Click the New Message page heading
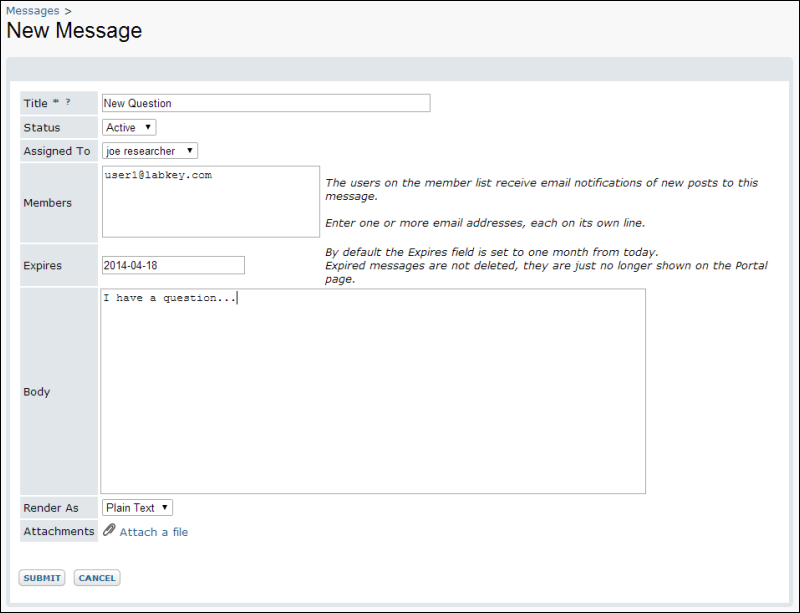 coord(74,31)
